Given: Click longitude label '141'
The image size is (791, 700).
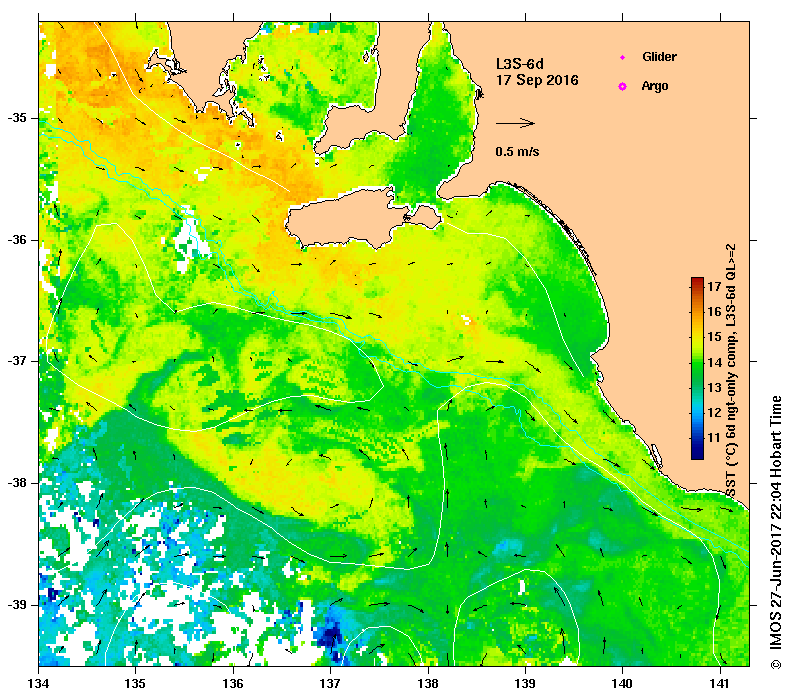Looking at the screenshot, I should click(x=720, y=684).
